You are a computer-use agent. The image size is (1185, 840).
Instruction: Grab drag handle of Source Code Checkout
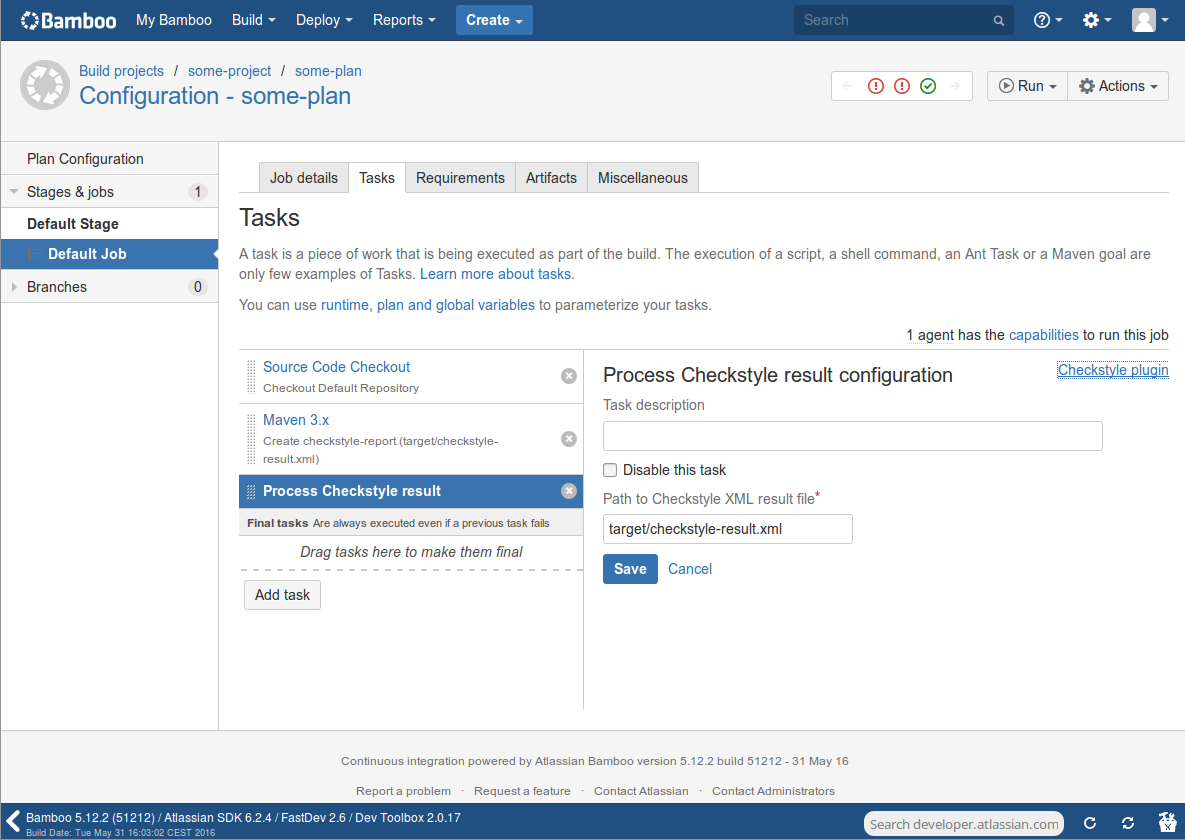252,377
